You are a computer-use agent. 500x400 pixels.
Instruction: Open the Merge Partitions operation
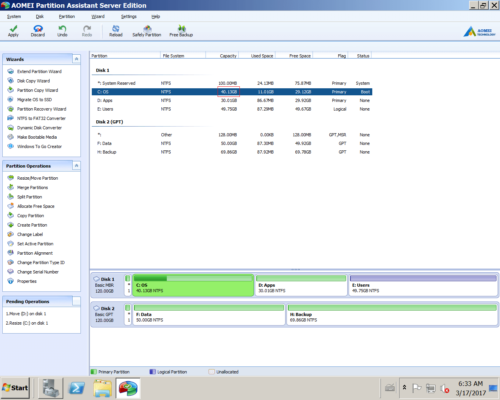[x=32, y=188]
